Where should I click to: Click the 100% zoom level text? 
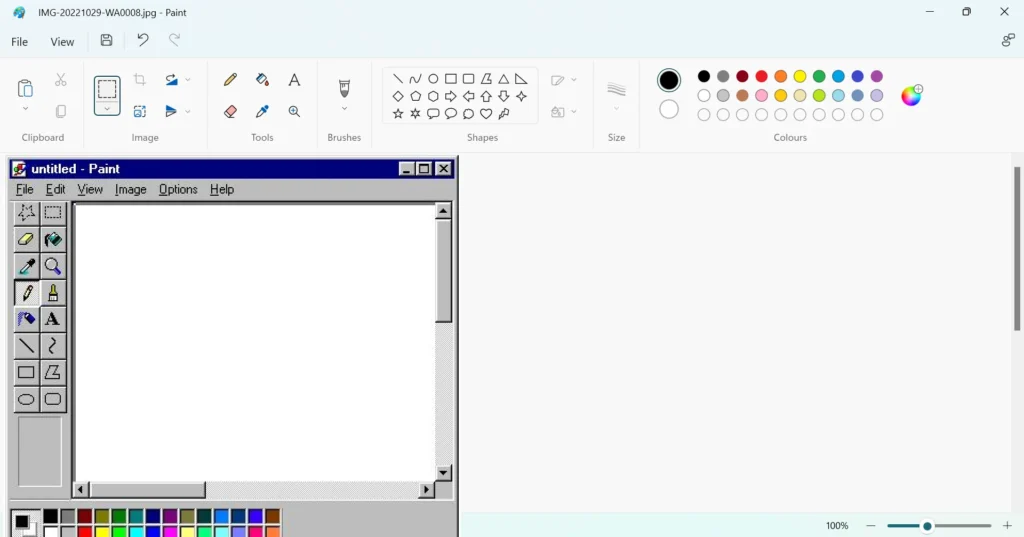pos(837,526)
